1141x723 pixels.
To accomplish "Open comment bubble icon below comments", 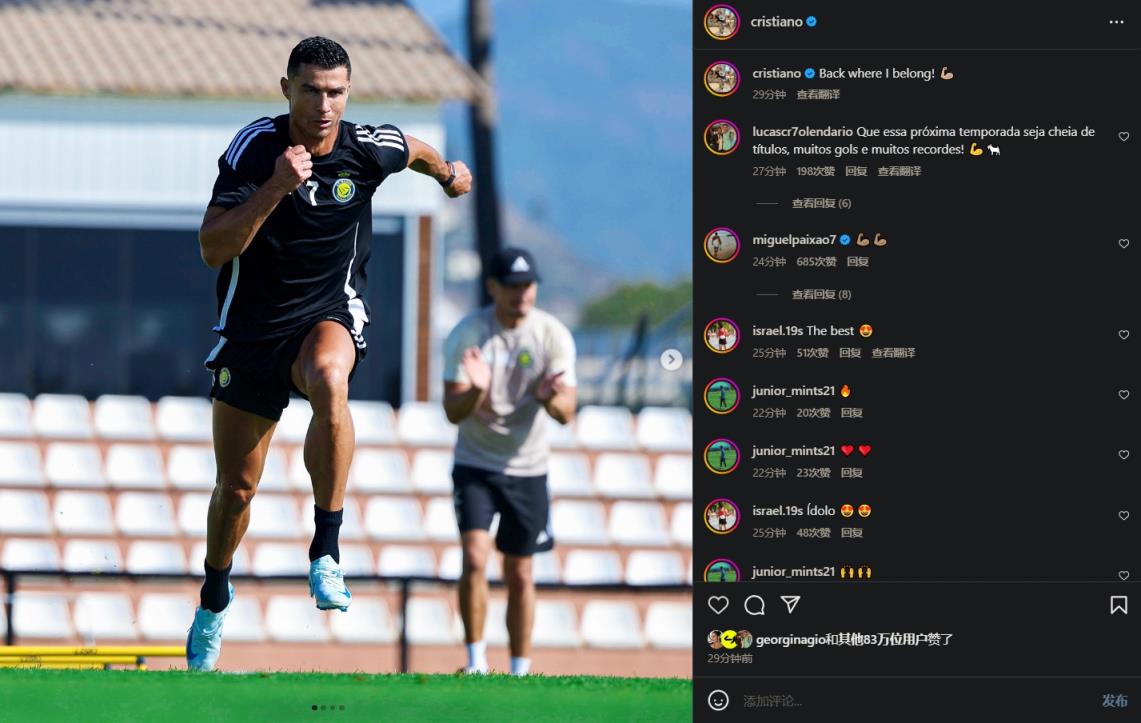I will 755,604.
